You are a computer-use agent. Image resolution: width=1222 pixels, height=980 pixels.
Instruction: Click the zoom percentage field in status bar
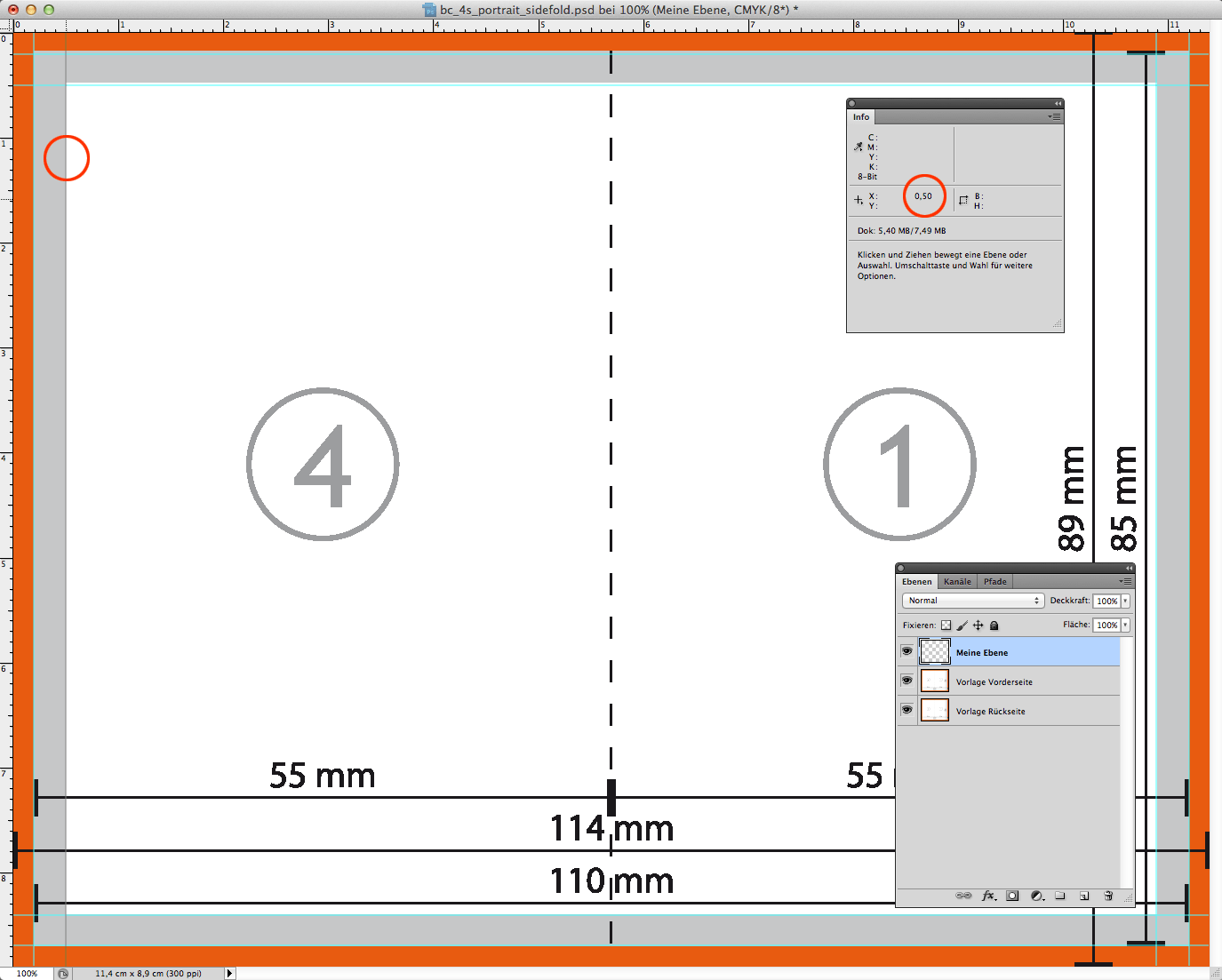[28, 974]
